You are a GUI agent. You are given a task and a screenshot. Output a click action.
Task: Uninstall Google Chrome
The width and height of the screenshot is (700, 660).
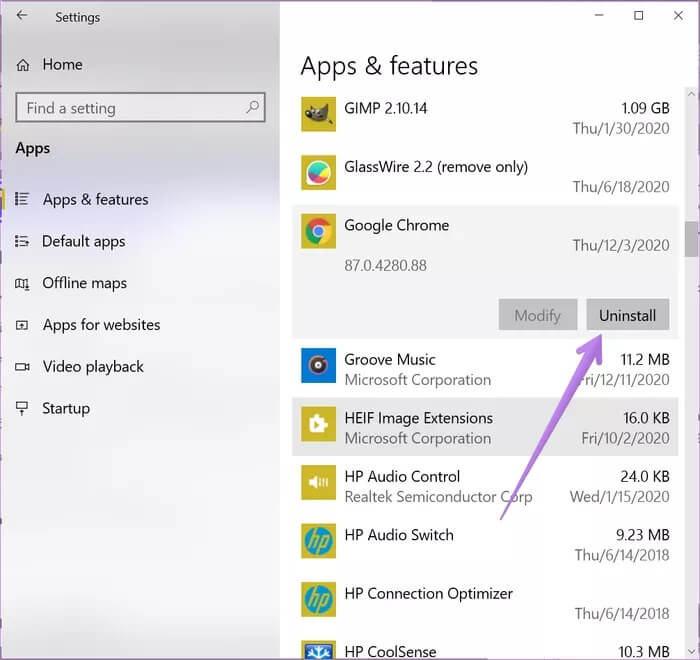[628, 315]
